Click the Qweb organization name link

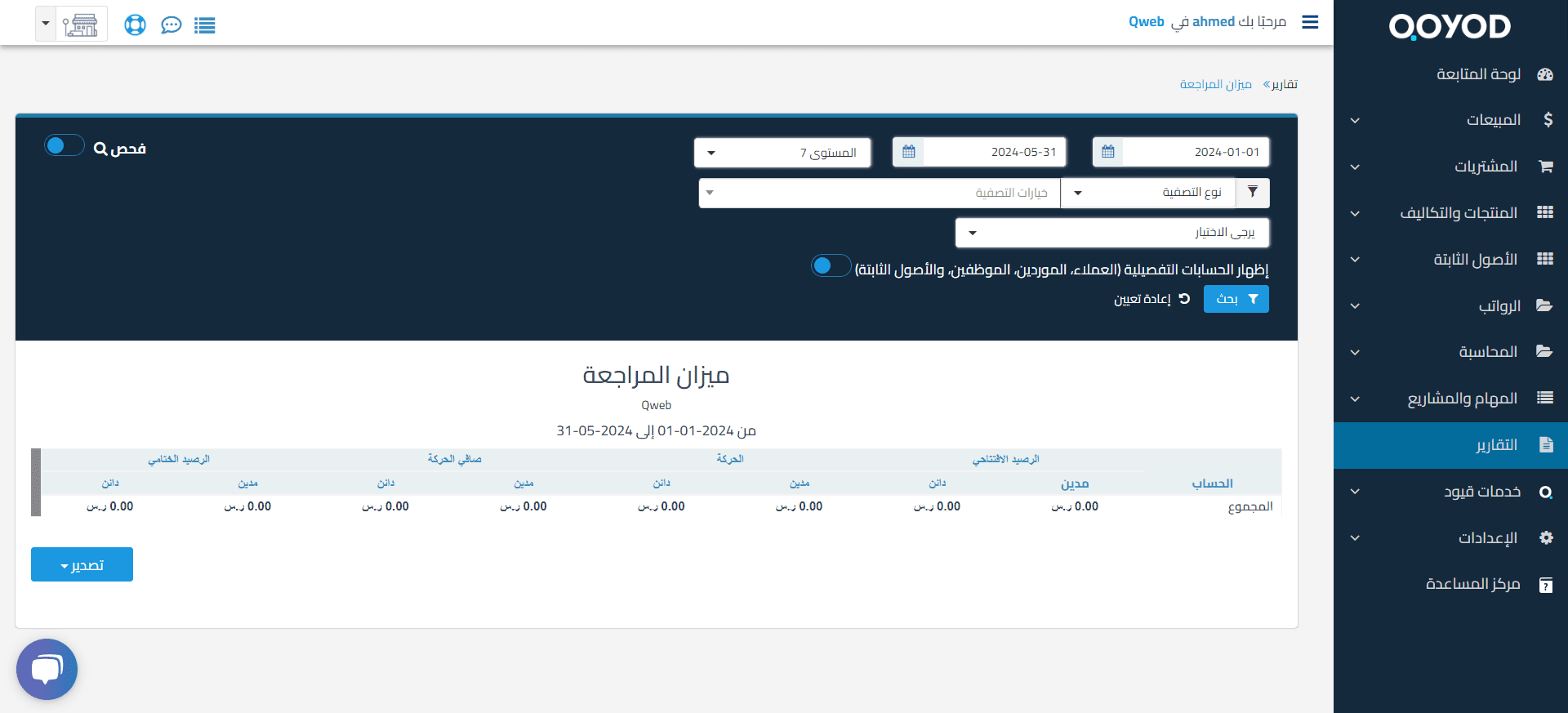[1147, 22]
